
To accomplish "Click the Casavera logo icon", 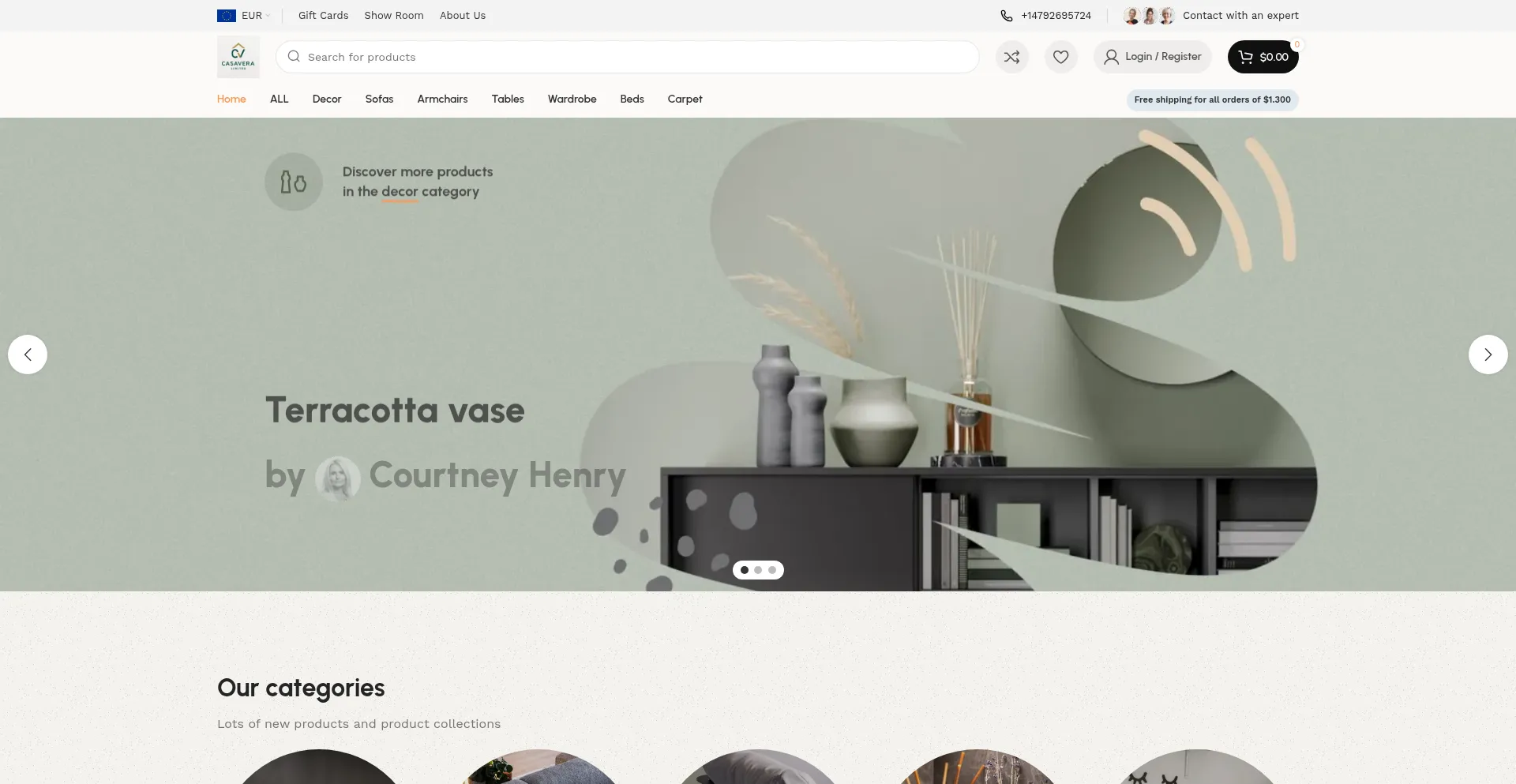I will [238, 57].
